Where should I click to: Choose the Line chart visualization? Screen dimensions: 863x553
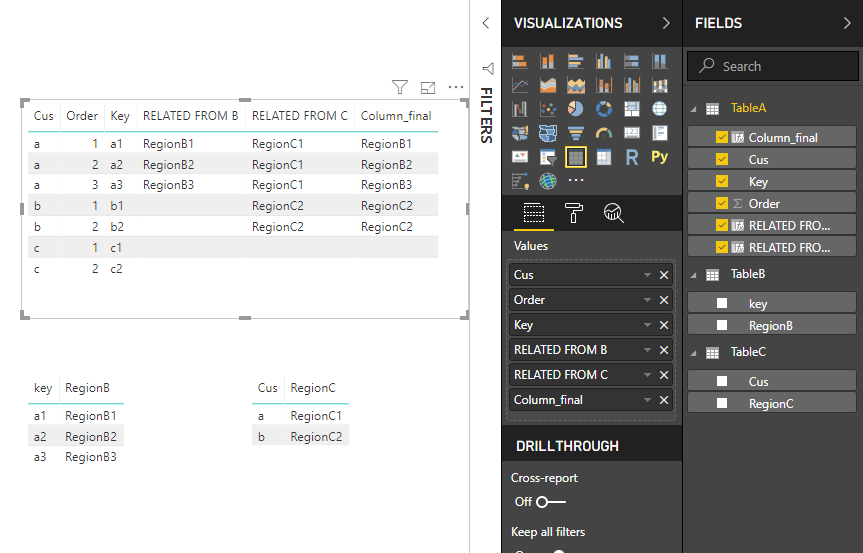520,85
